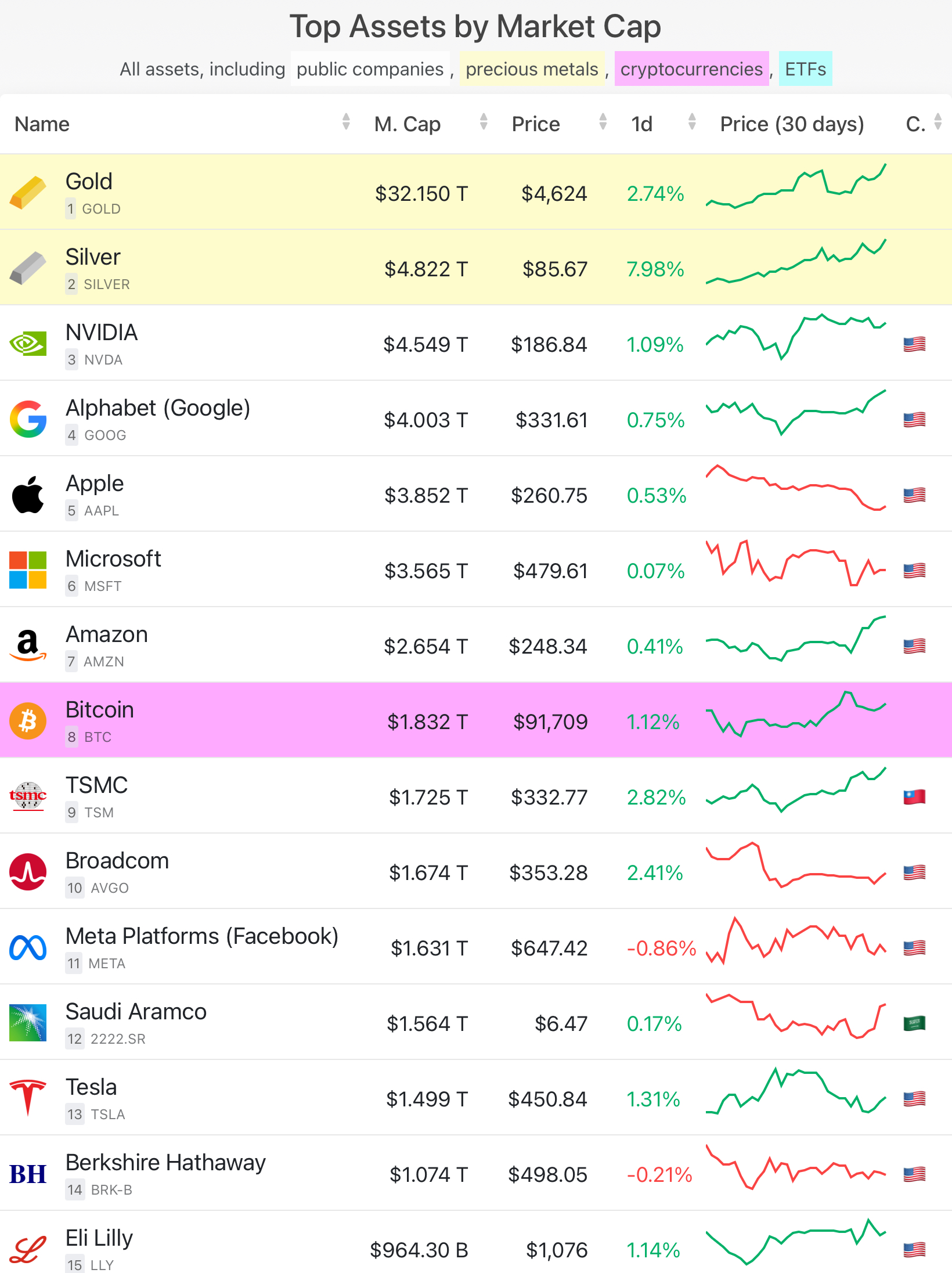The width and height of the screenshot is (952, 1273).
Task: Open the Berkshire Hathaway asset page
Action: tap(165, 1163)
